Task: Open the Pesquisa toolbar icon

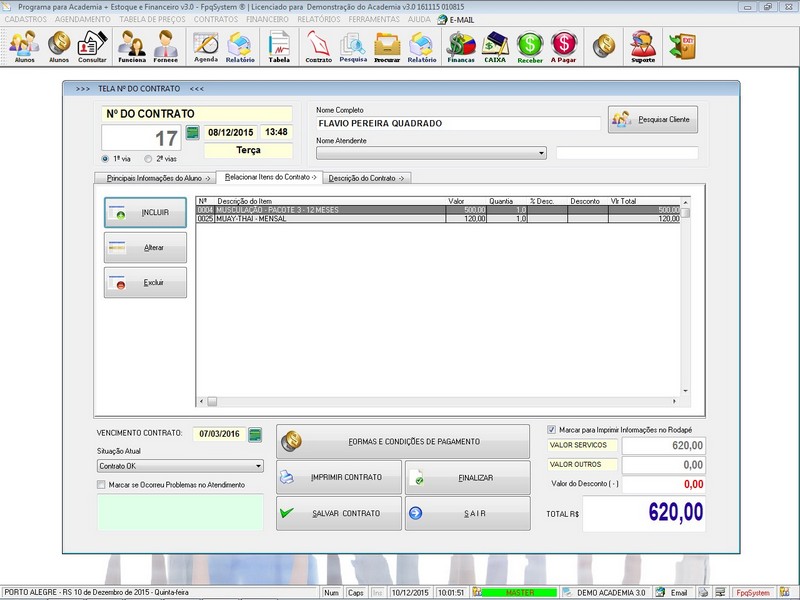Action: pos(353,46)
